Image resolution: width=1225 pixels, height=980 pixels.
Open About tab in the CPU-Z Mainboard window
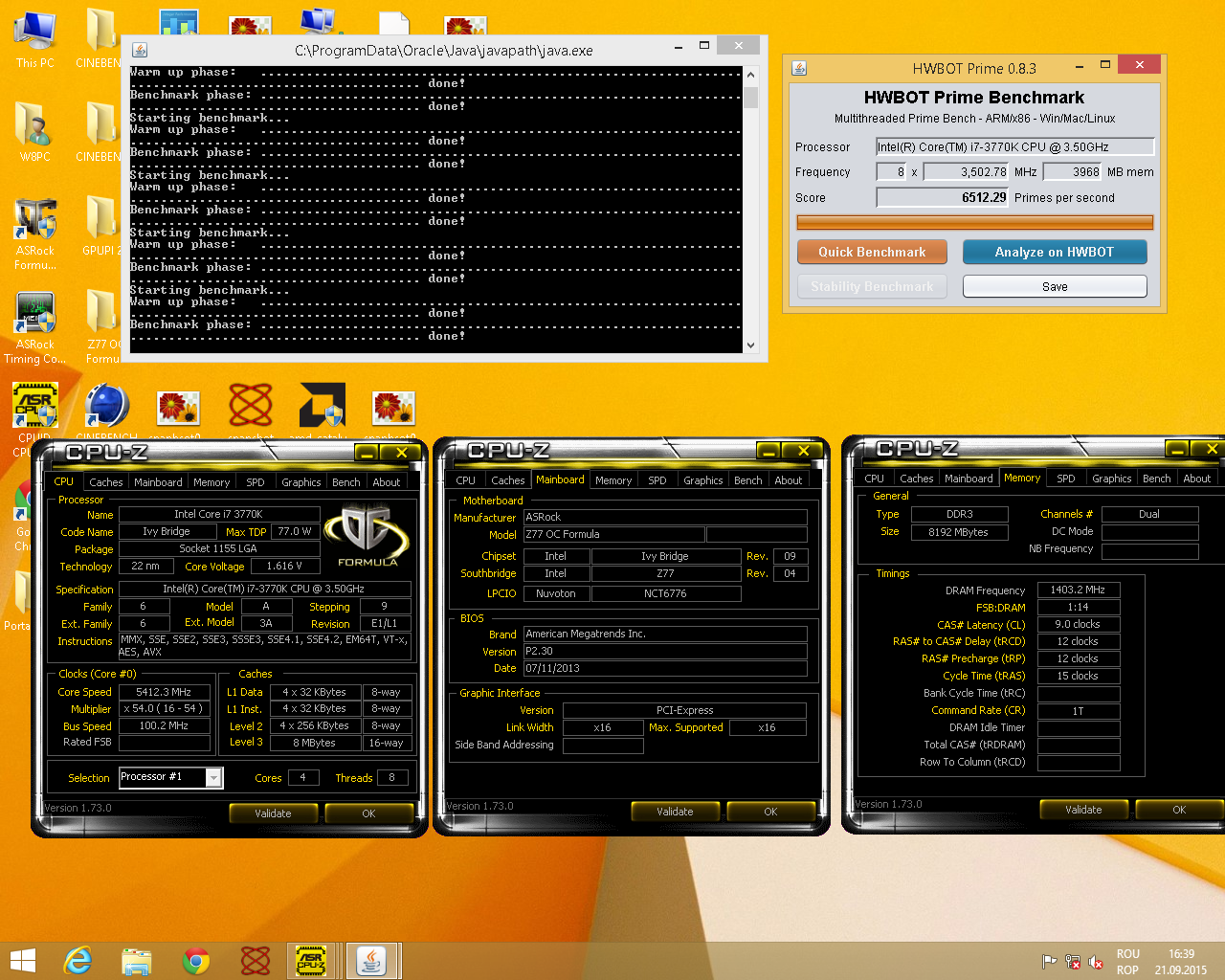pyautogui.click(x=789, y=480)
